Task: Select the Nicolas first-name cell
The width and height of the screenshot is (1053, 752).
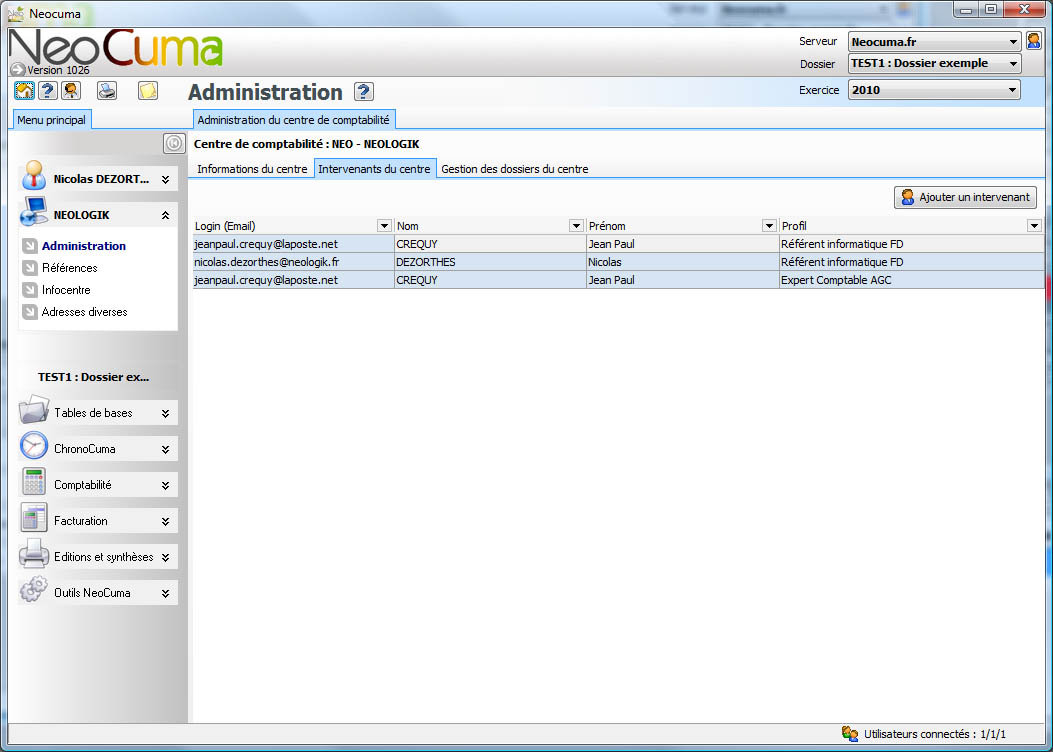Action: click(x=682, y=262)
